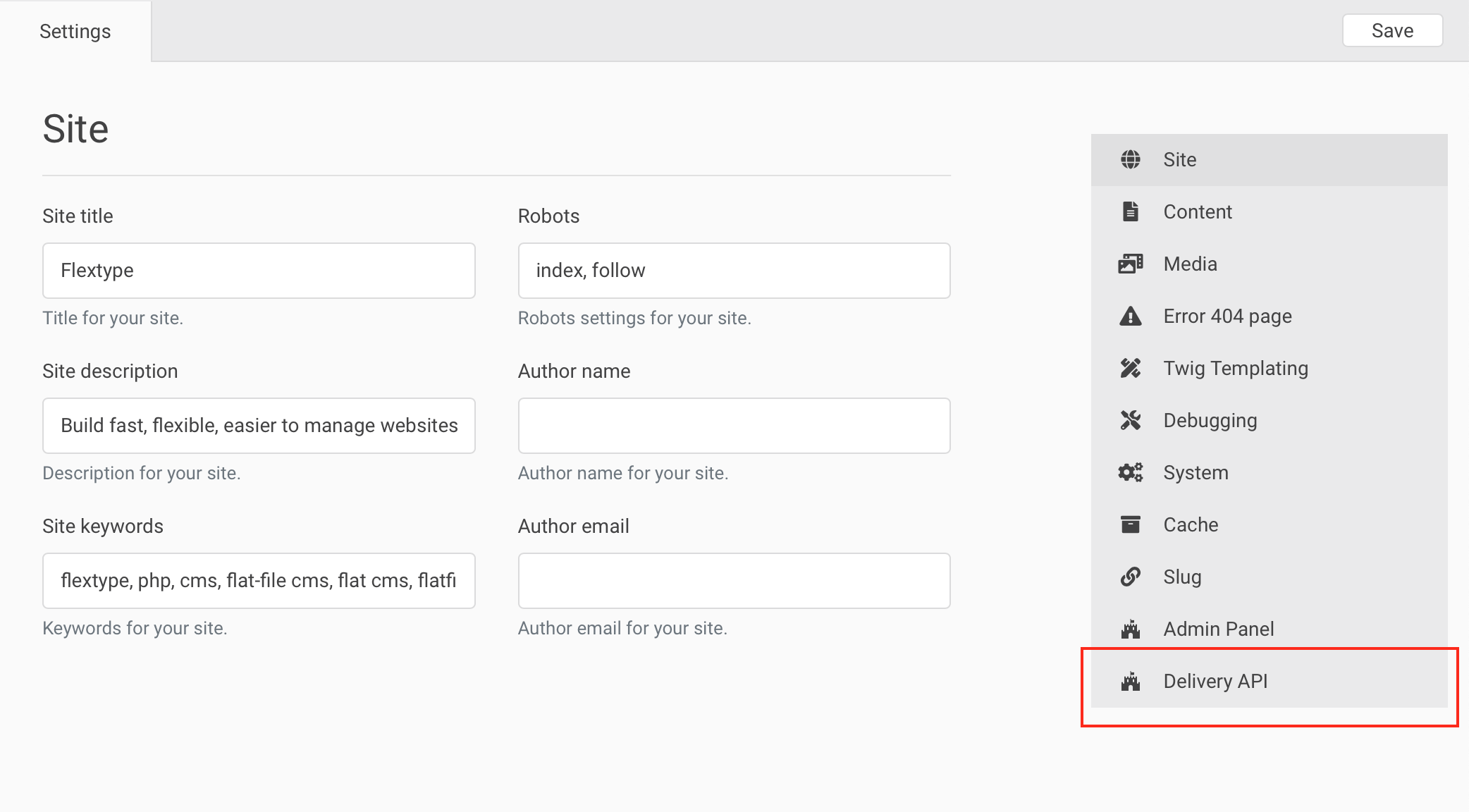This screenshot has height=812, width=1469.
Task: Focus the Site title input field
Action: [259, 271]
